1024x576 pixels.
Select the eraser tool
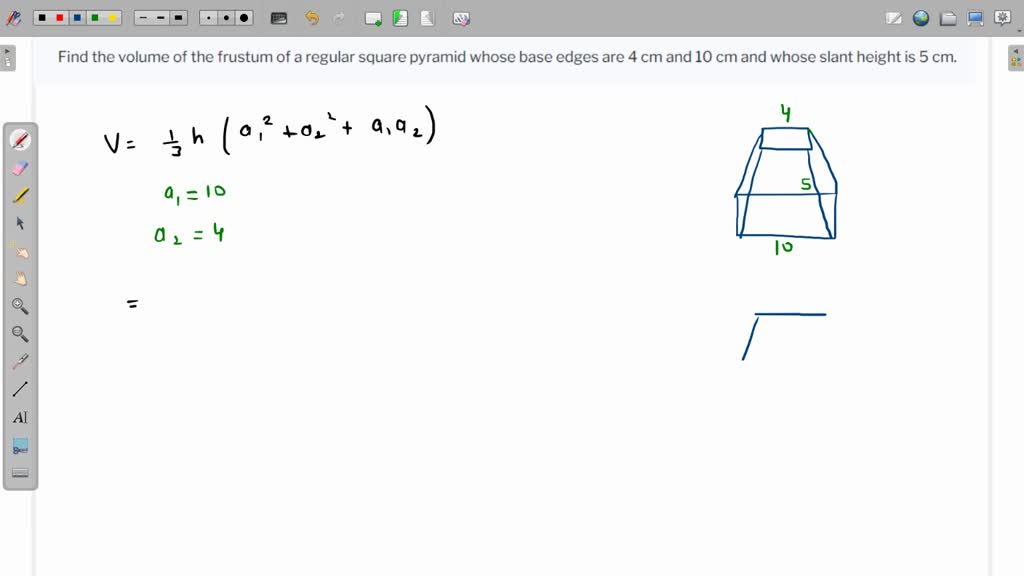(19, 168)
